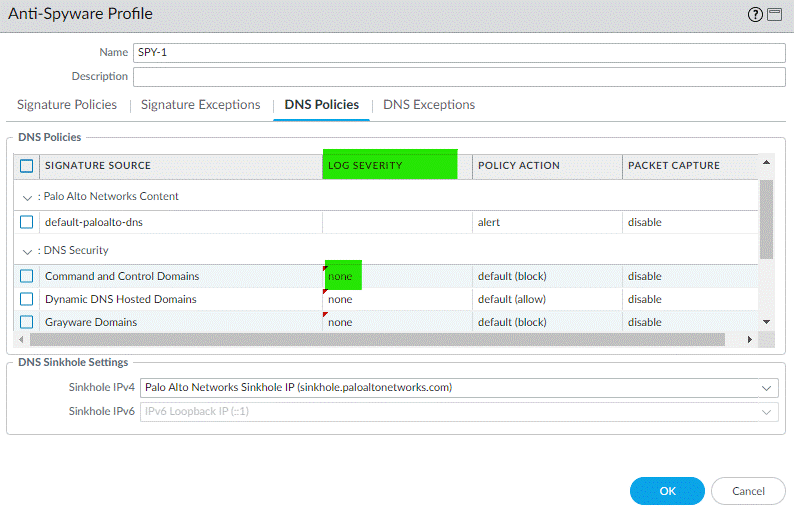Sort by Signature Source column header

[181, 166]
